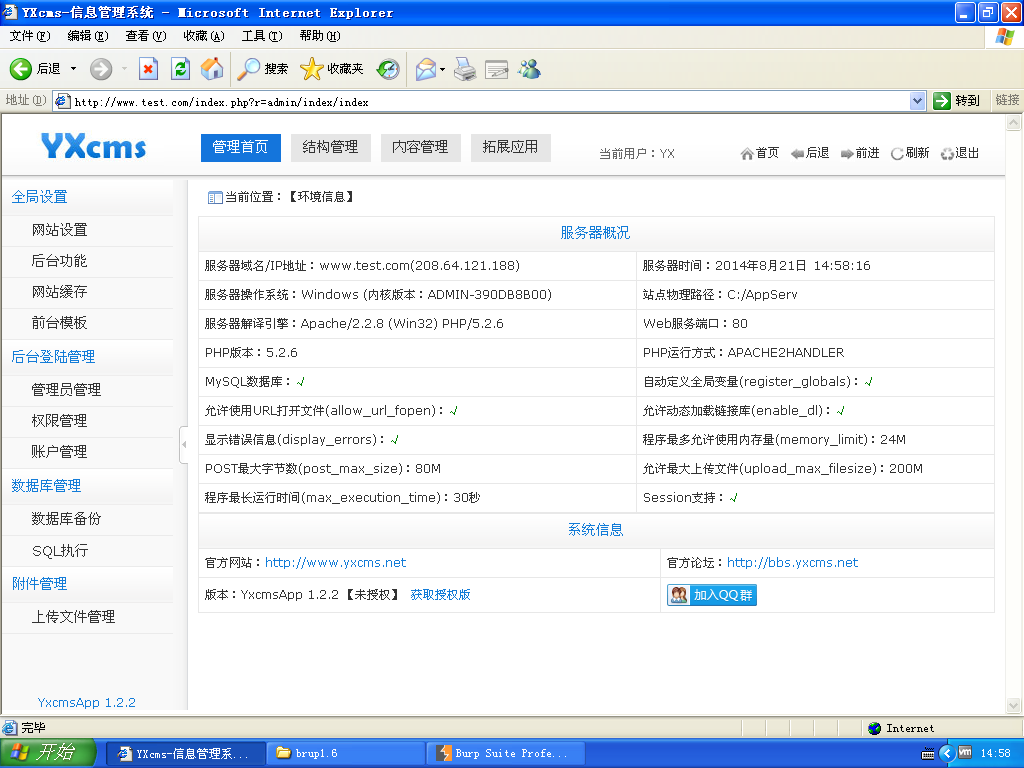Visit the http://www.yxcms.net official site link
1024x768 pixels.
(335, 562)
